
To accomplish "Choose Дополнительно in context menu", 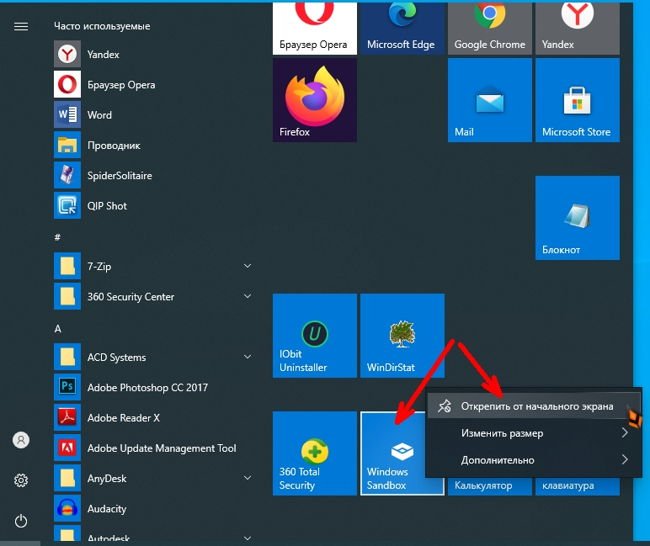I will pyautogui.click(x=534, y=460).
